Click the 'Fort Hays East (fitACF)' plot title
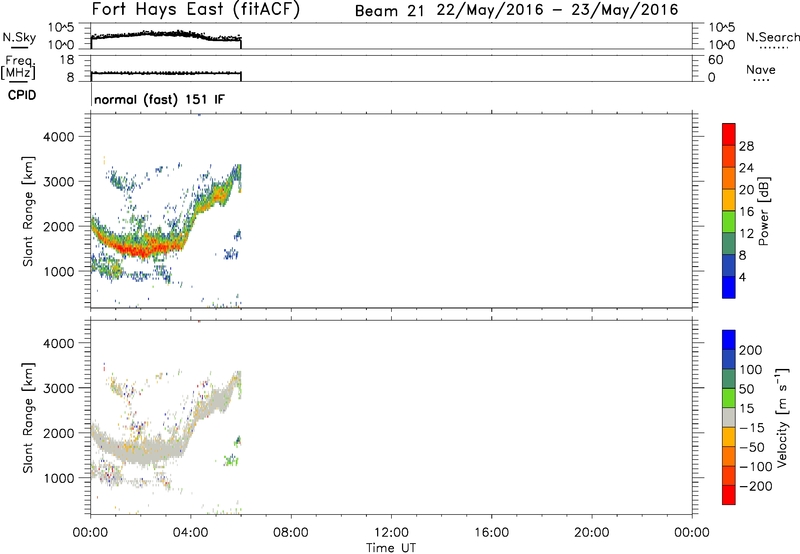 196,9
